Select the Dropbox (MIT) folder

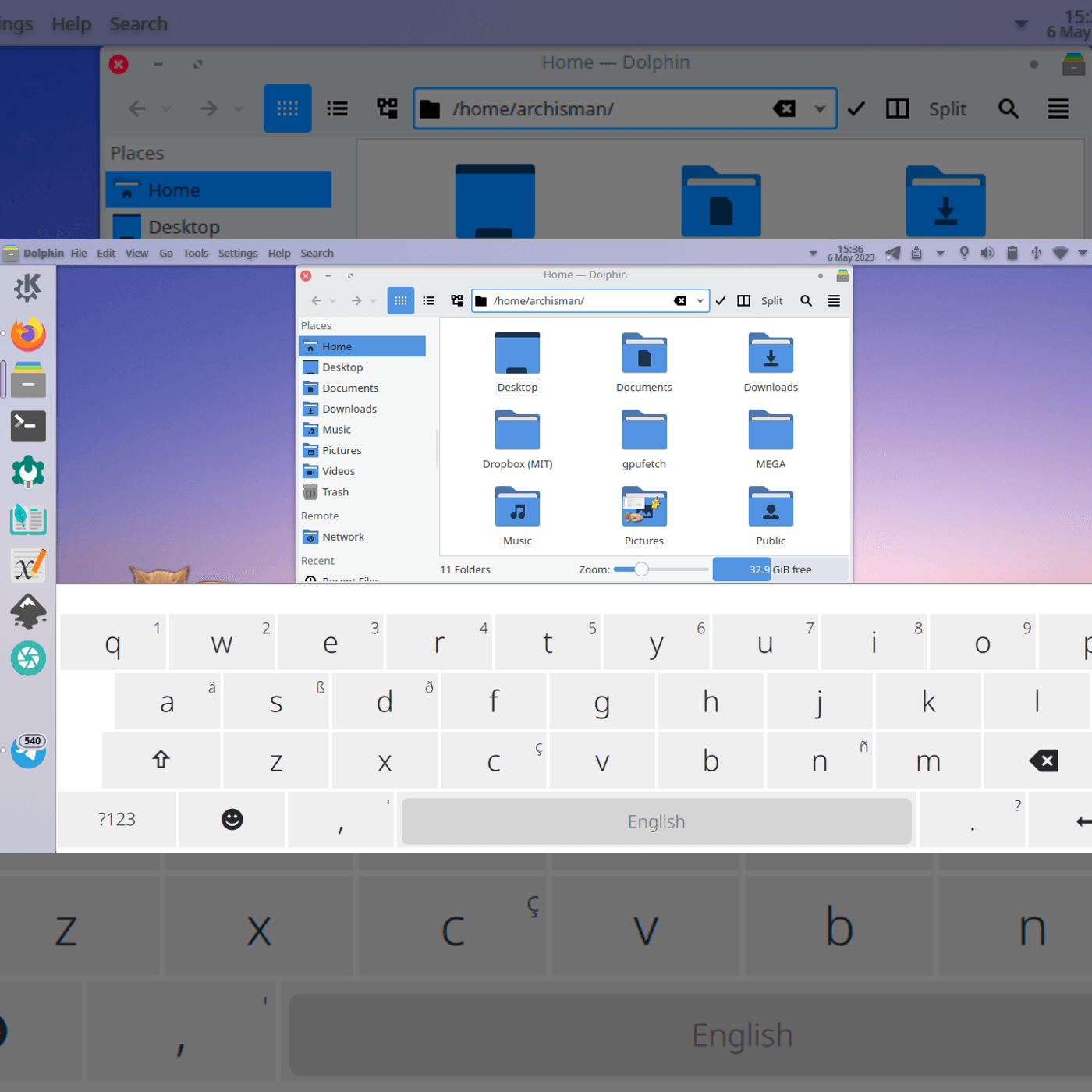pos(518,440)
